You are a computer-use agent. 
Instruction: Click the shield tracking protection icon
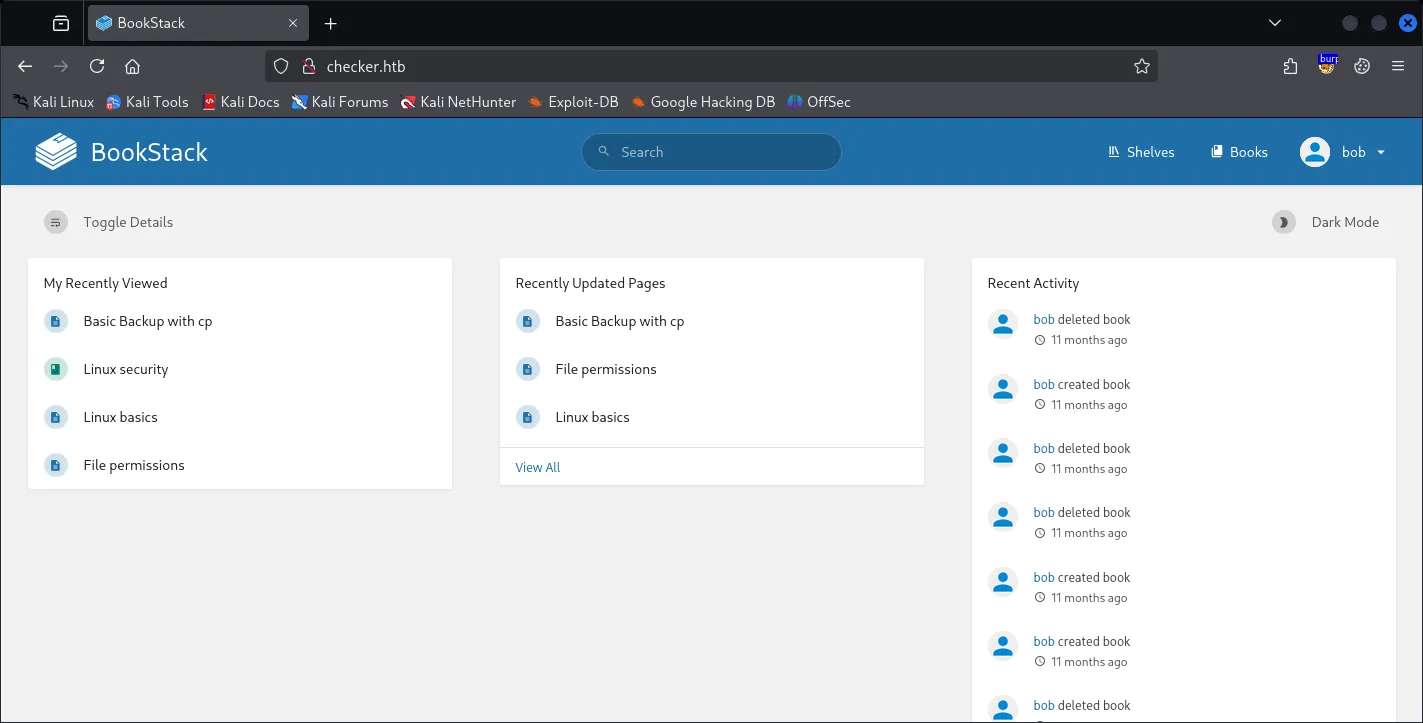tap(281, 67)
